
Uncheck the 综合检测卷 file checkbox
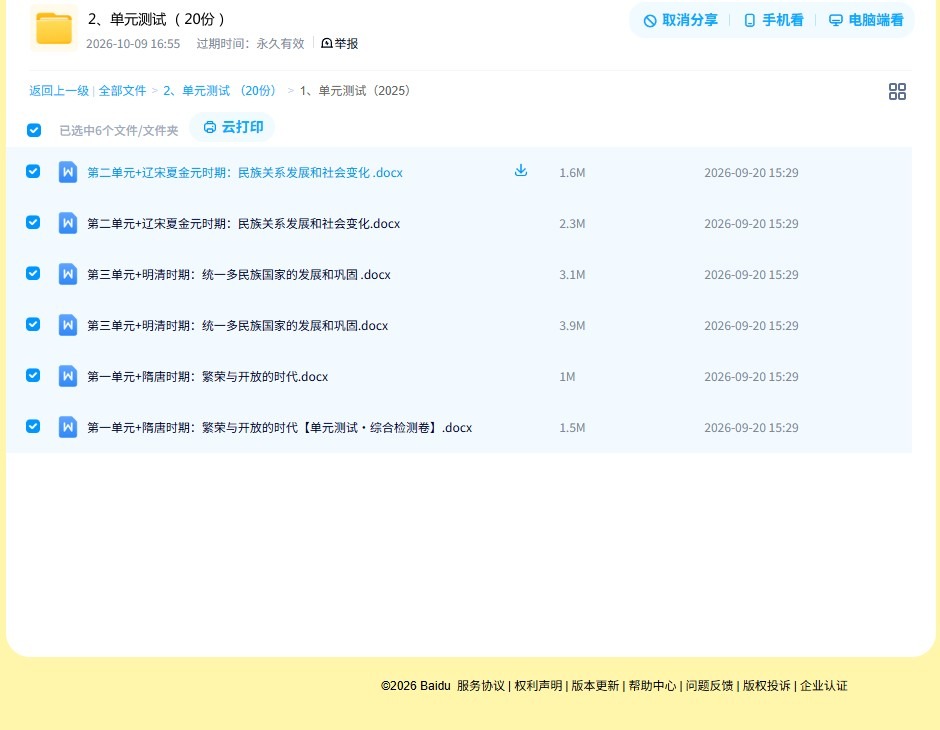33,426
